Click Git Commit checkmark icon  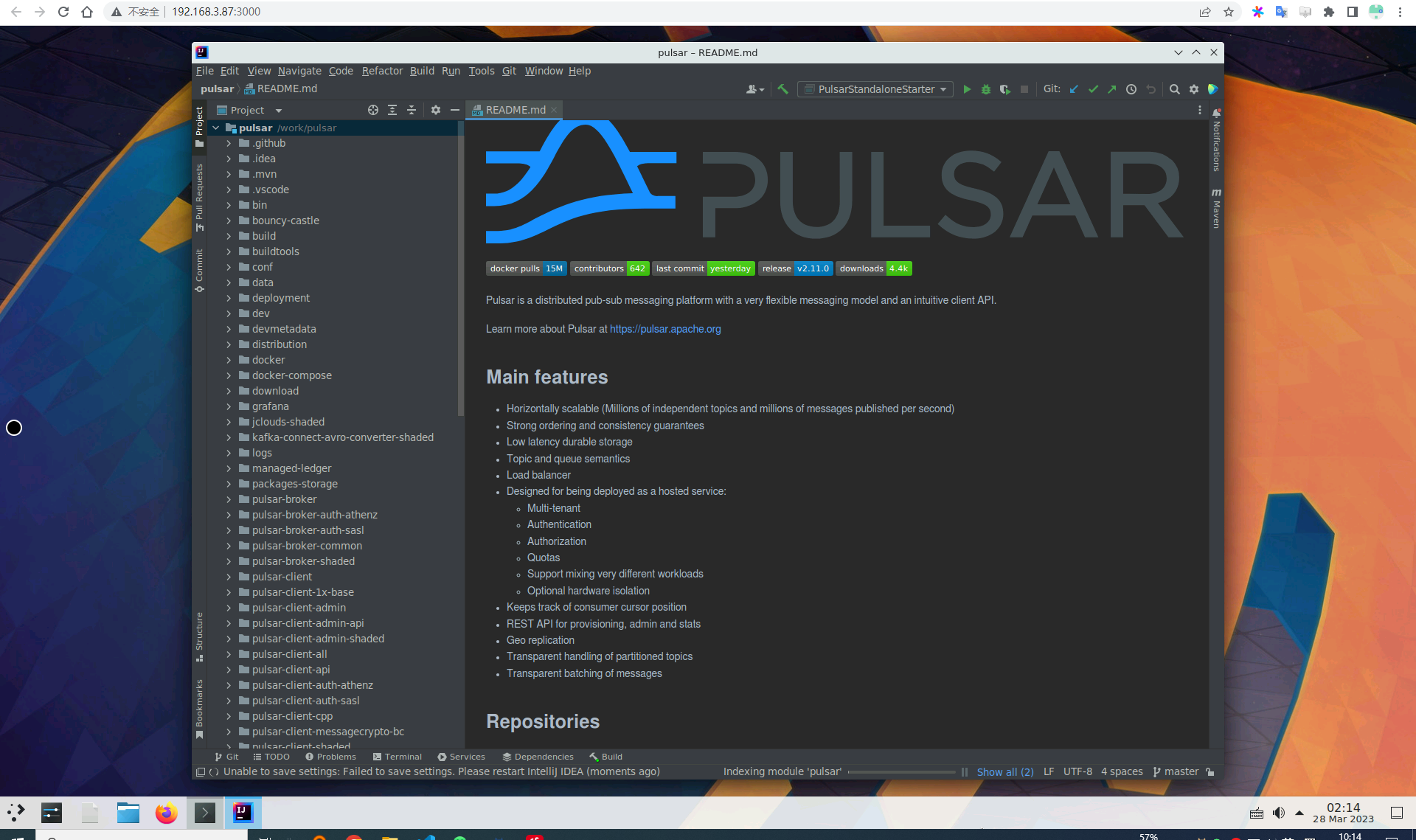coord(1093,89)
